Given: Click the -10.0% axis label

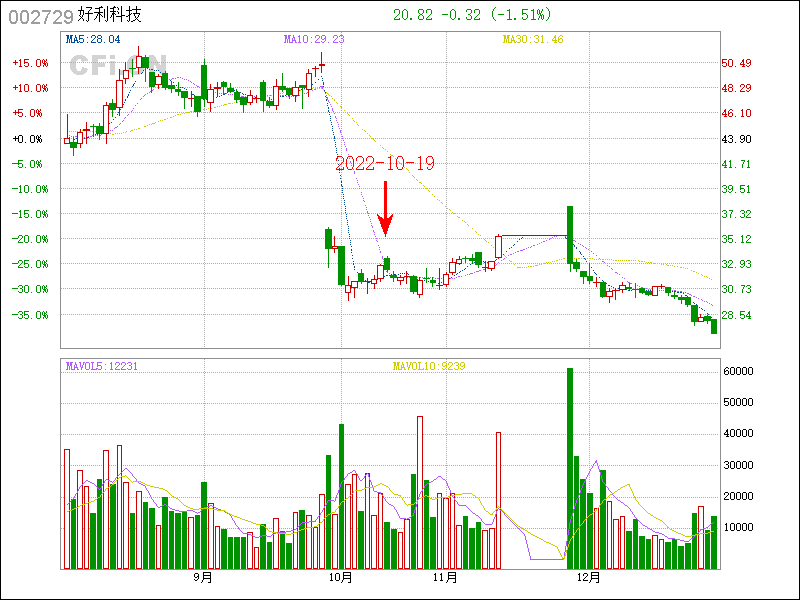Looking at the screenshot, I should [x=30, y=189].
